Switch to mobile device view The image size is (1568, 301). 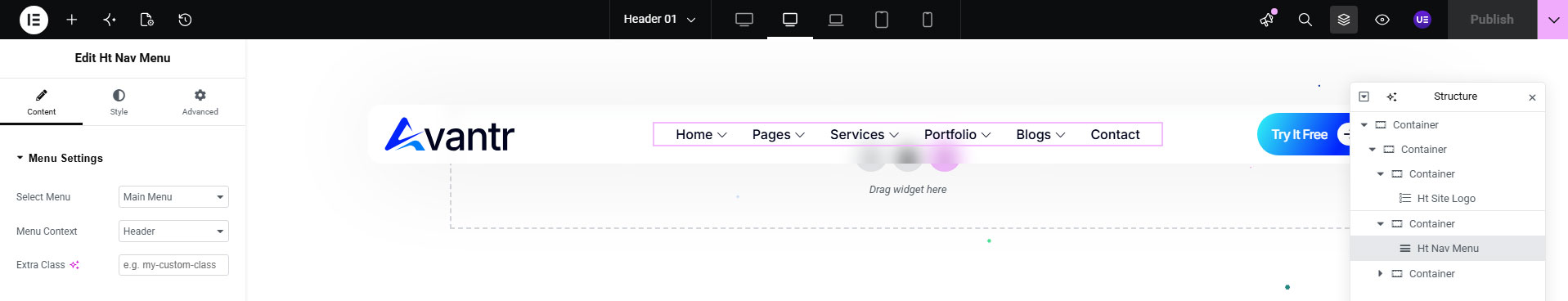coord(928,20)
